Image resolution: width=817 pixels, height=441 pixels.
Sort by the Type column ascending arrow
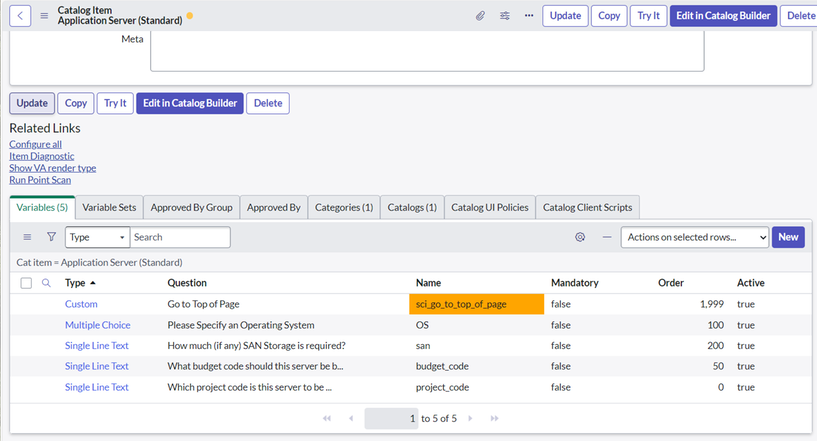click(93, 283)
